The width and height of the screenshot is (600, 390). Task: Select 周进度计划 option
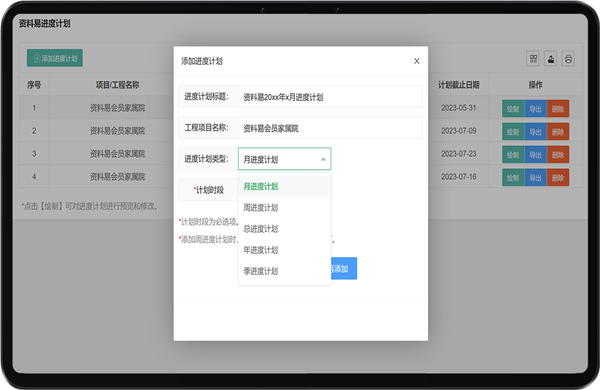(285, 207)
